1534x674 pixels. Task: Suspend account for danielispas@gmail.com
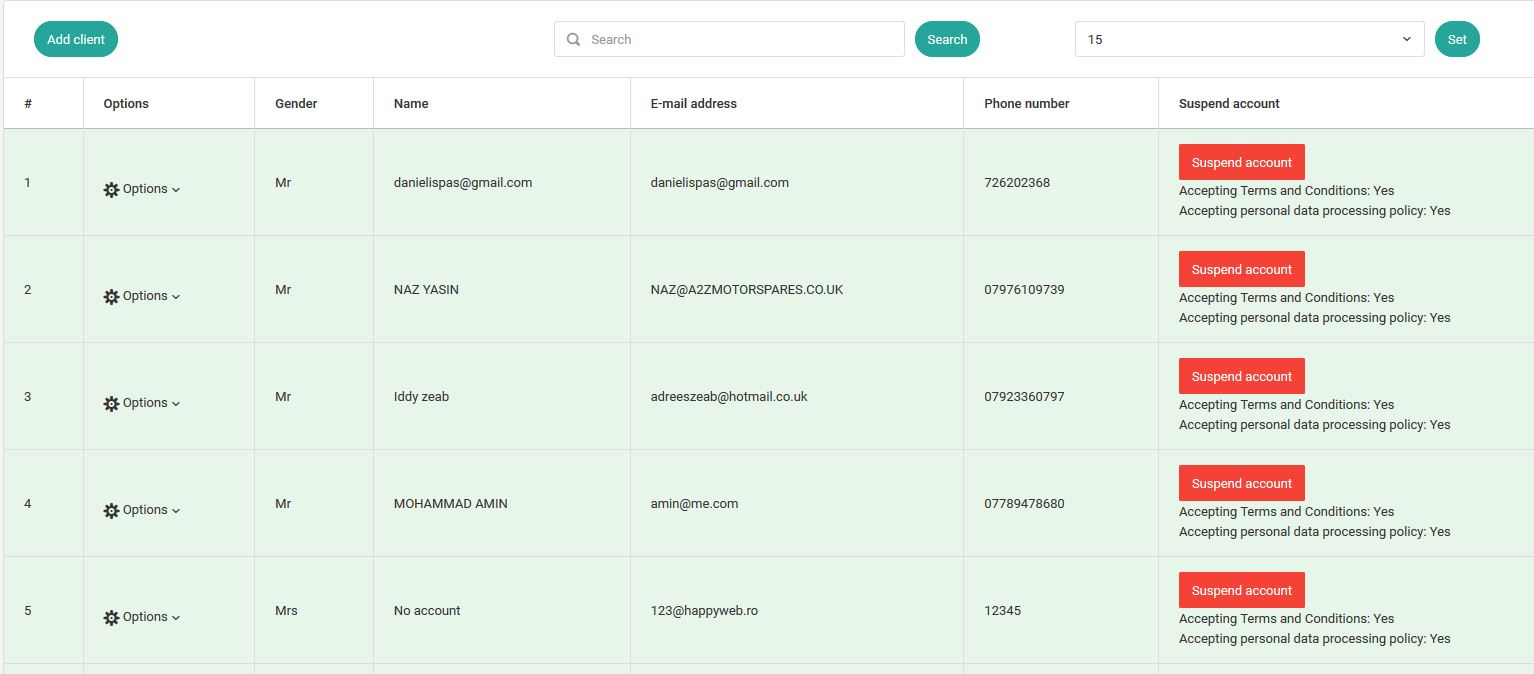1241,162
